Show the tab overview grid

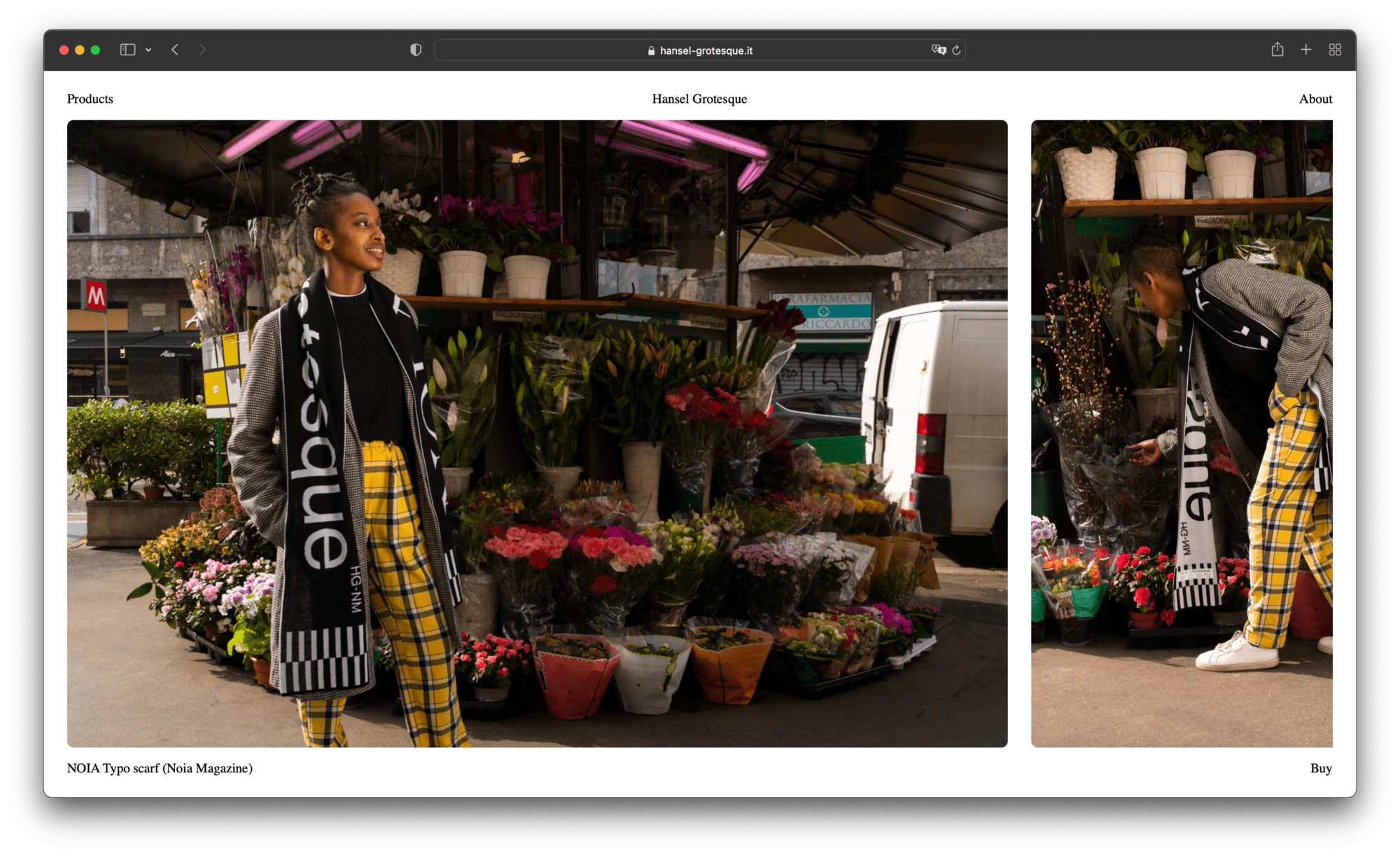[1335, 50]
